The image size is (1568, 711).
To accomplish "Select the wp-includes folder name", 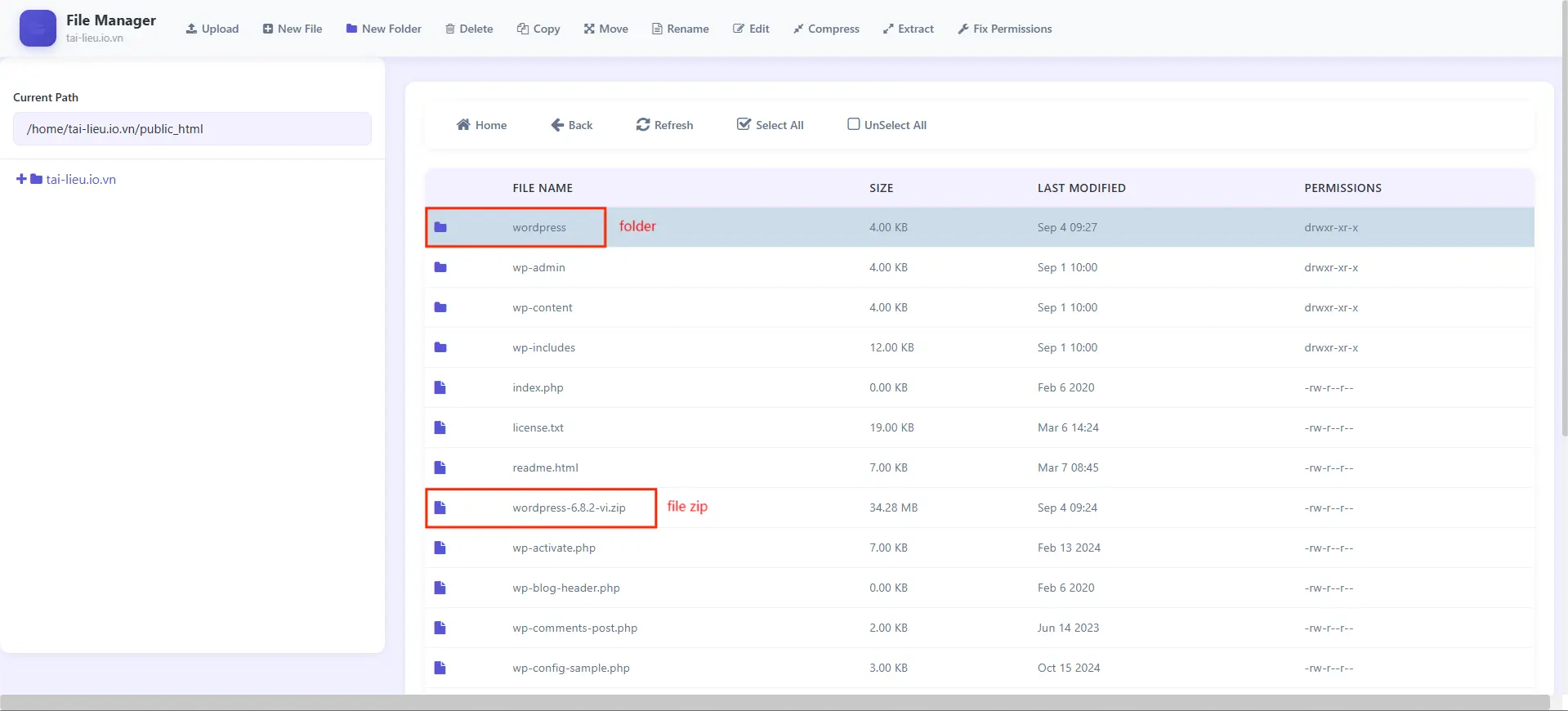I will pos(543,347).
